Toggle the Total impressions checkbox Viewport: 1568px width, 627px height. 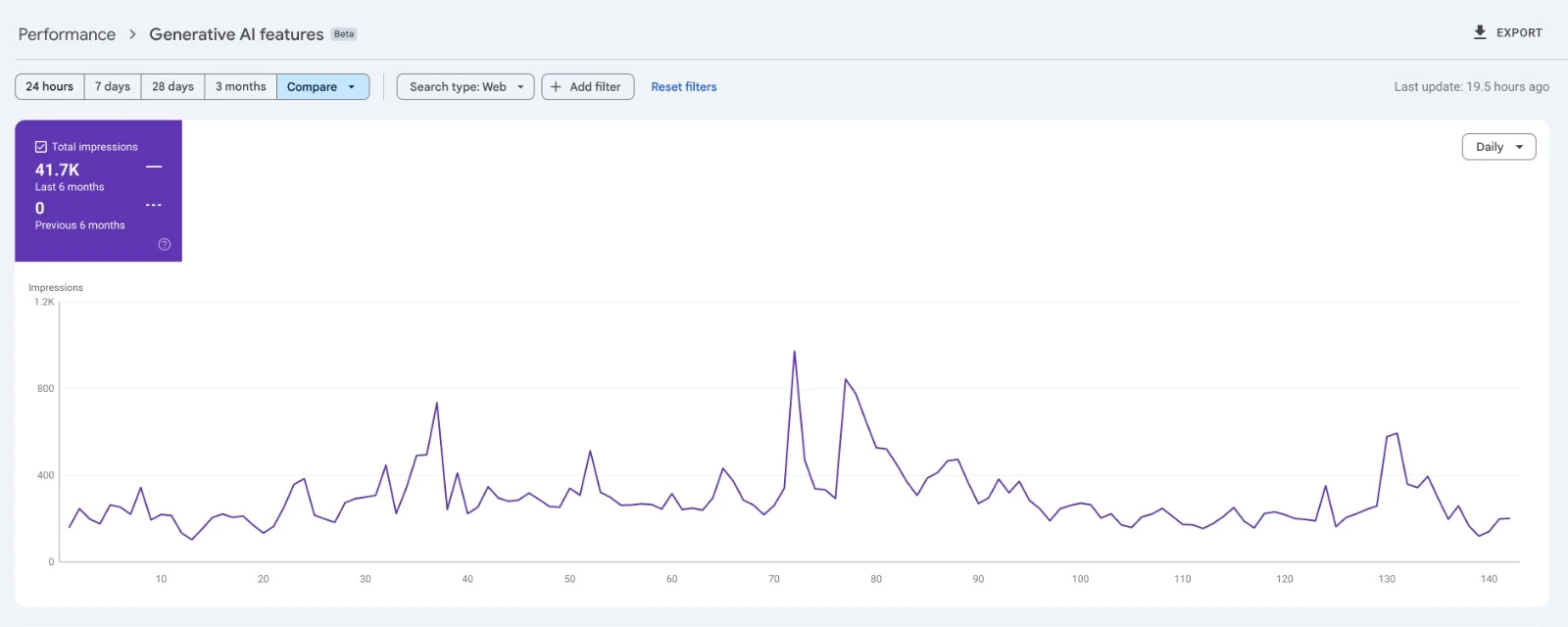click(41, 147)
